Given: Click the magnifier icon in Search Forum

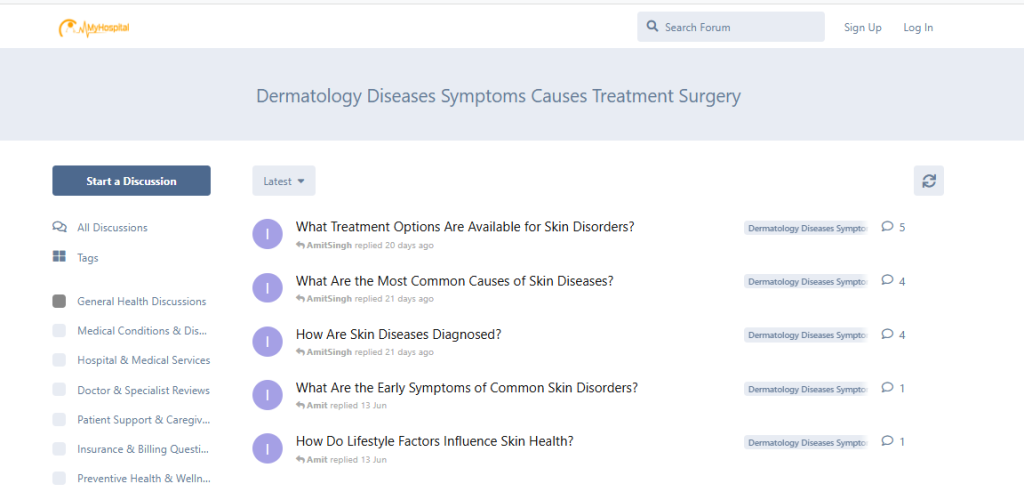Looking at the screenshot, I should tap(652, 27).
